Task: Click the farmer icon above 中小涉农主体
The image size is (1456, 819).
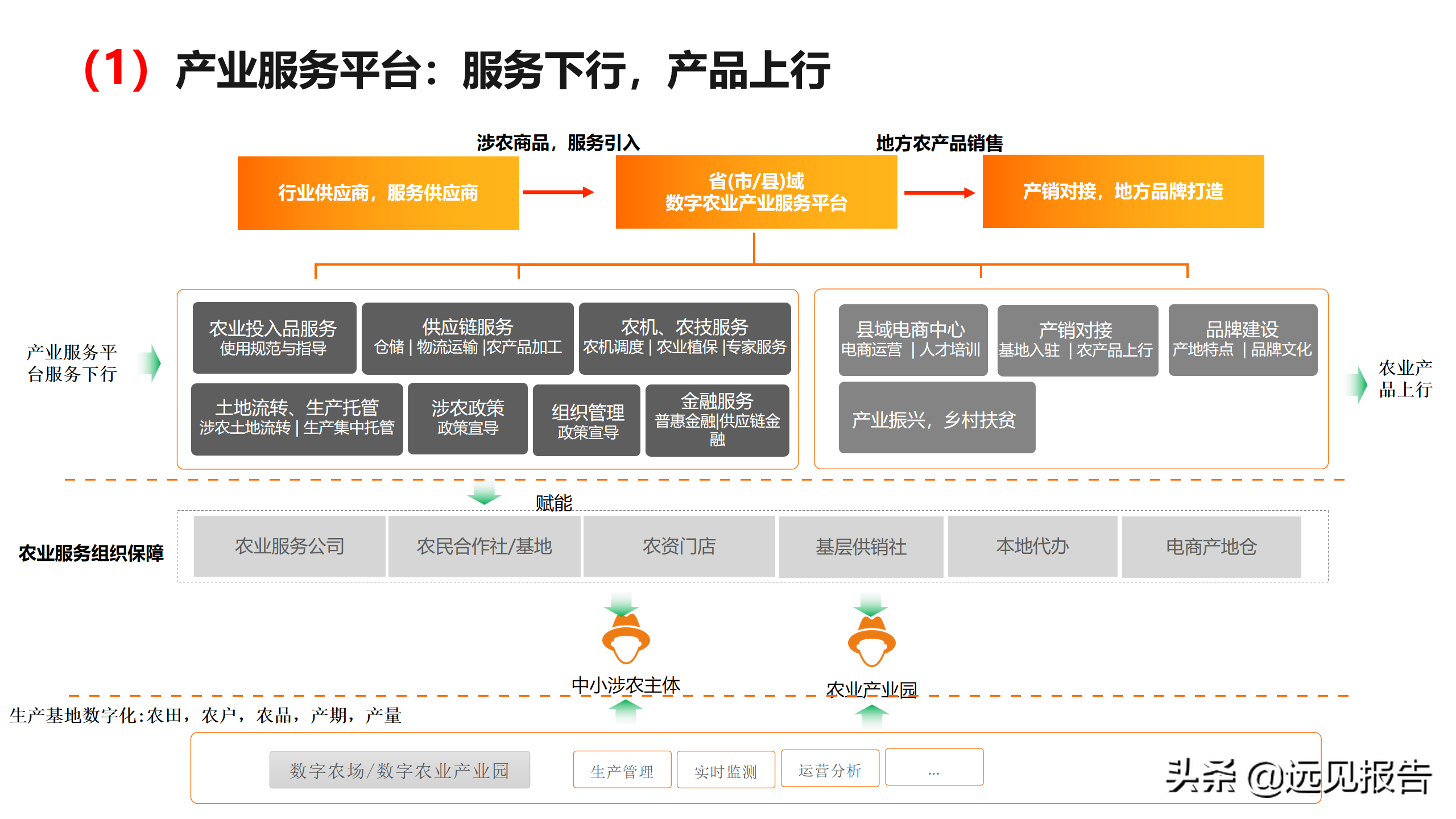Action: [626, 640]
